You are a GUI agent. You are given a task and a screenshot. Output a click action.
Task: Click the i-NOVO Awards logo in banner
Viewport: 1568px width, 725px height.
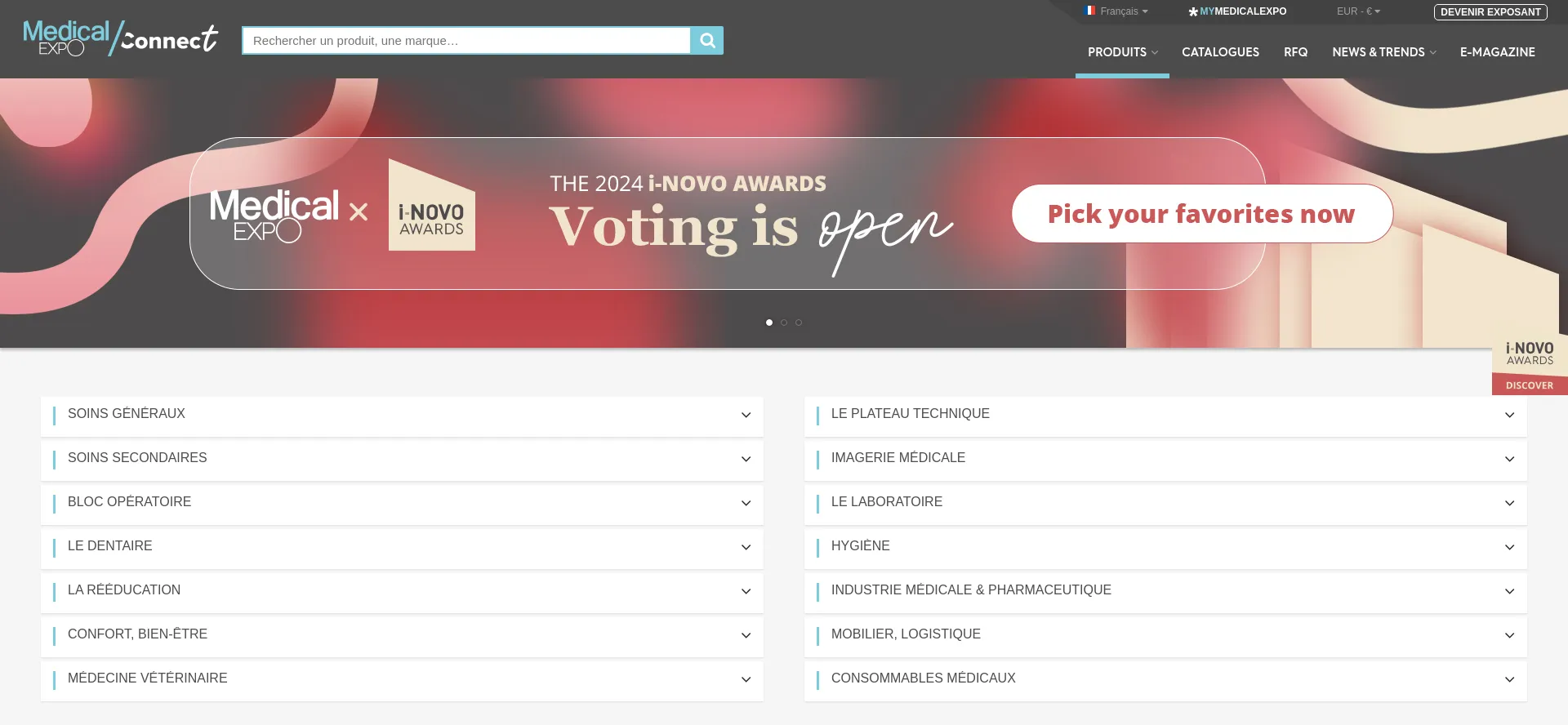(432, 205)
